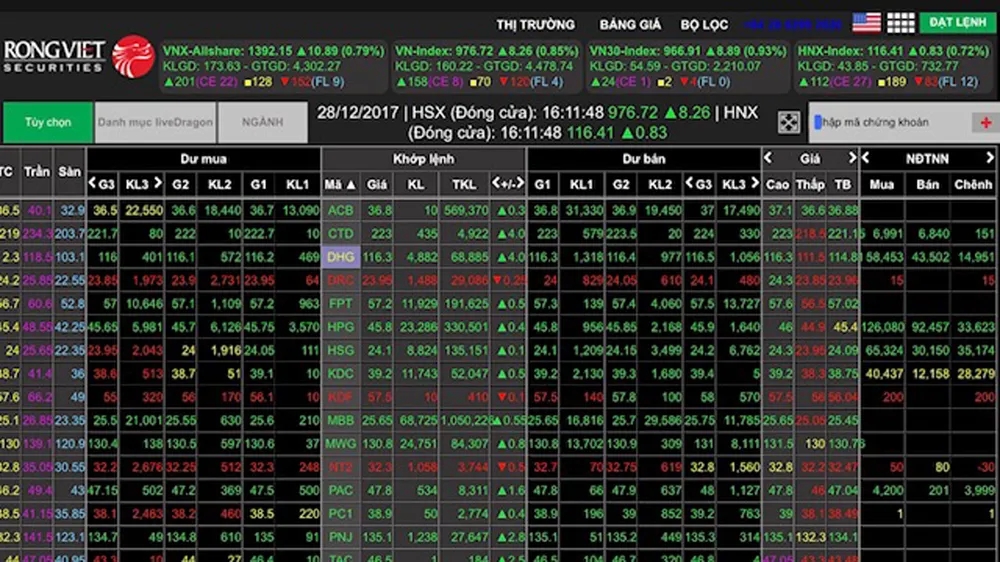Expand the Giá columns with the right arrow
This screenshot has height=562, width=1000.
[852, 158]
